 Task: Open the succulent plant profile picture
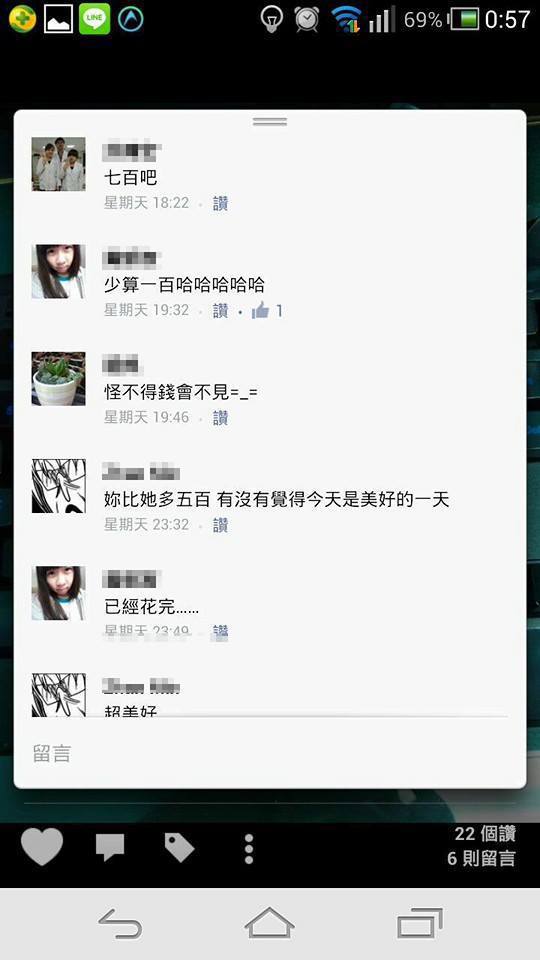coord(58,378)
